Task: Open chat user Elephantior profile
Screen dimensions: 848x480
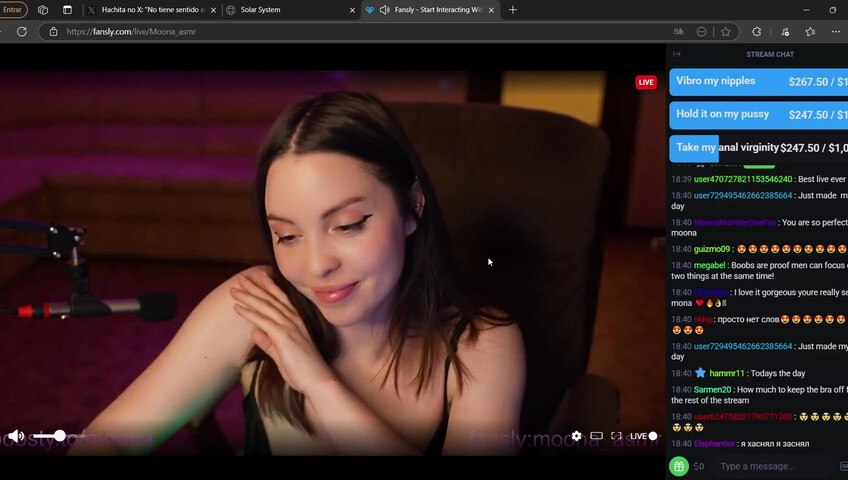Action: [x=714, y=444]
